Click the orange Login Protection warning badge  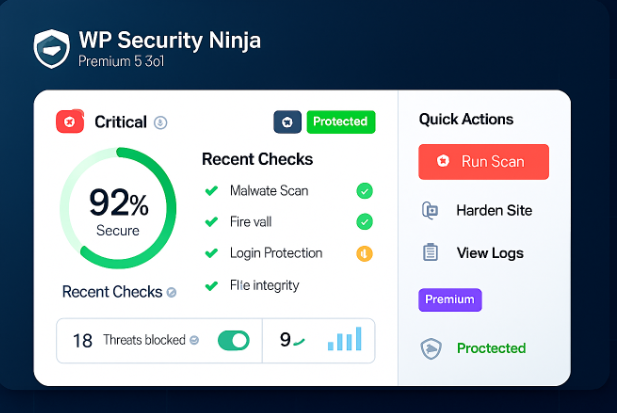364,253
